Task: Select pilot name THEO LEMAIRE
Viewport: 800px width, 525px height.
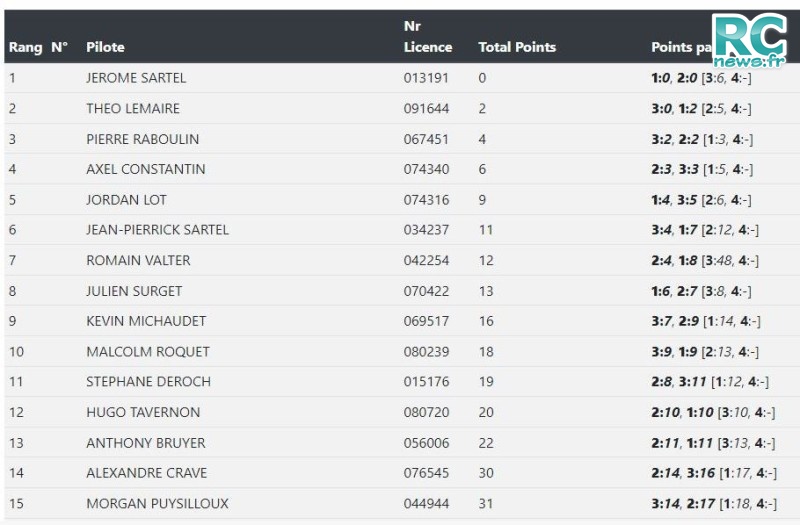Action: 133,109
